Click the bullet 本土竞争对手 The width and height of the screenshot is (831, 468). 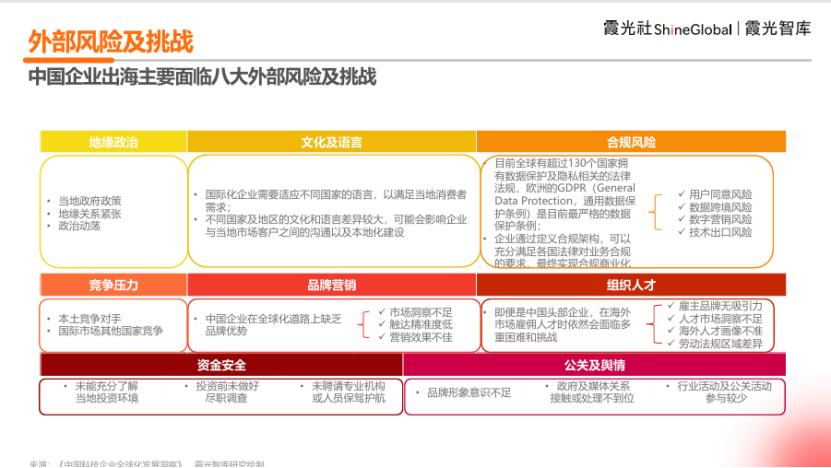pos(90,319)
